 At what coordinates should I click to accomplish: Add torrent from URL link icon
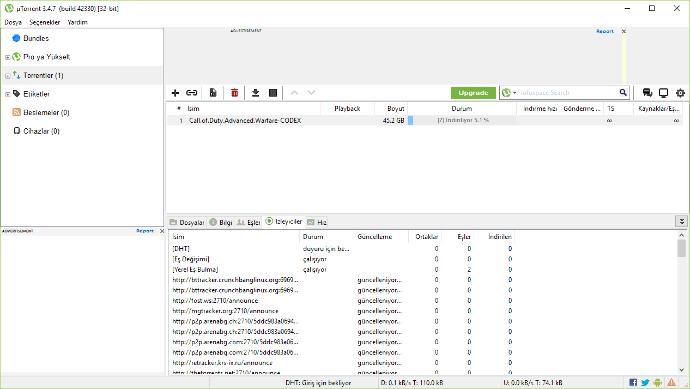point(191,93)
